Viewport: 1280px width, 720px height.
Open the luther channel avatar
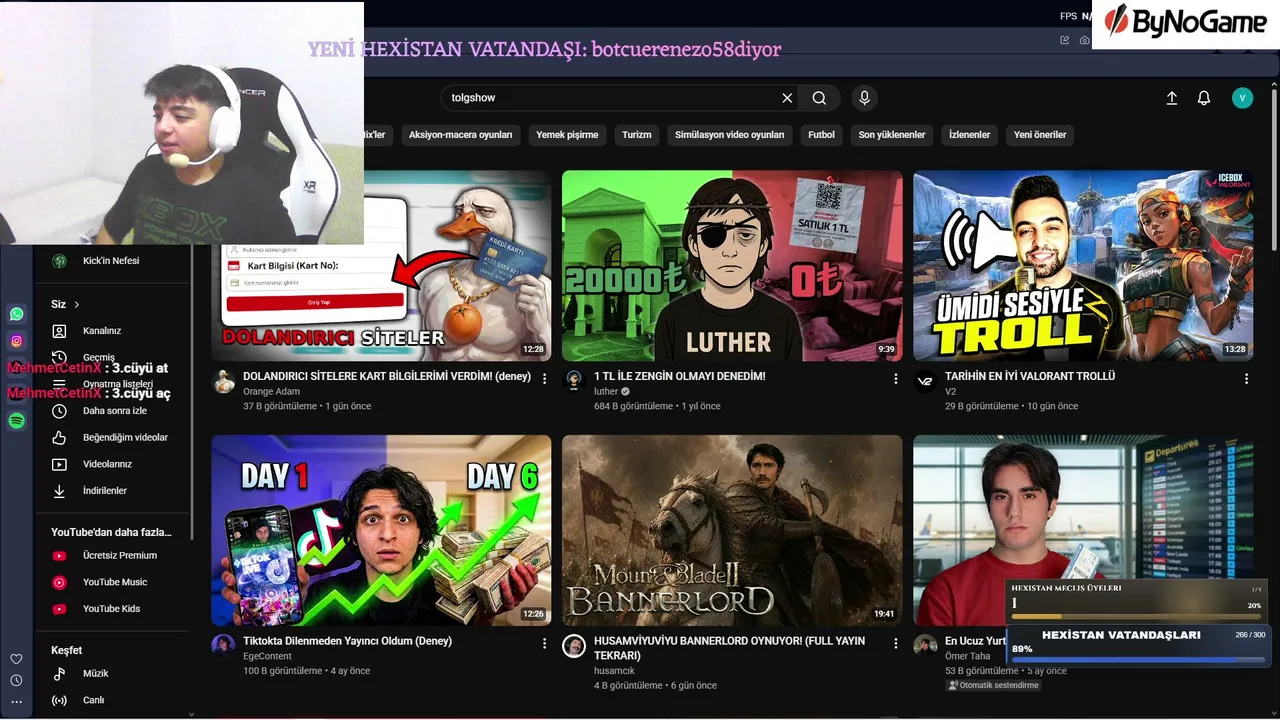pyautogui.click(x=574, y=382)
